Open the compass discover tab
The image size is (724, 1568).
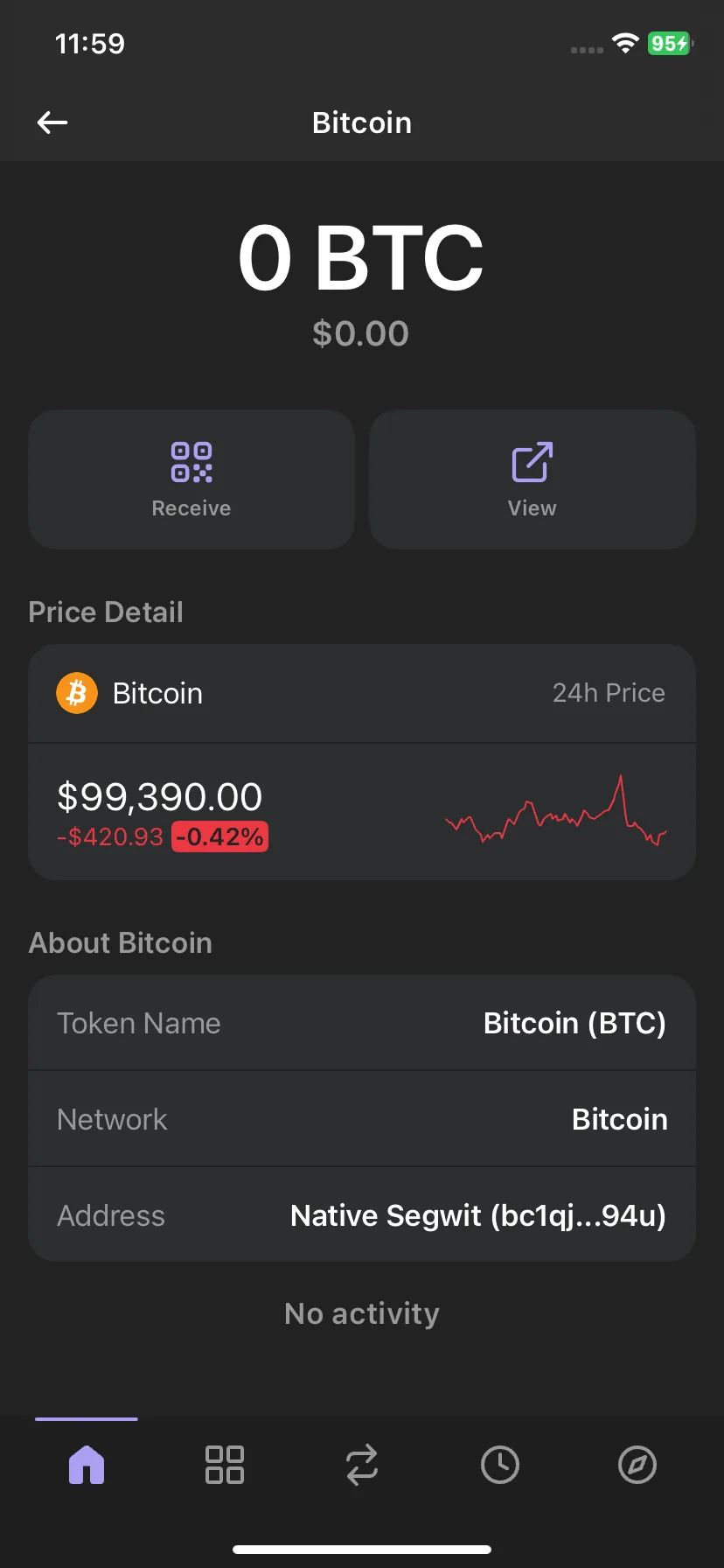pos(637,1465)
